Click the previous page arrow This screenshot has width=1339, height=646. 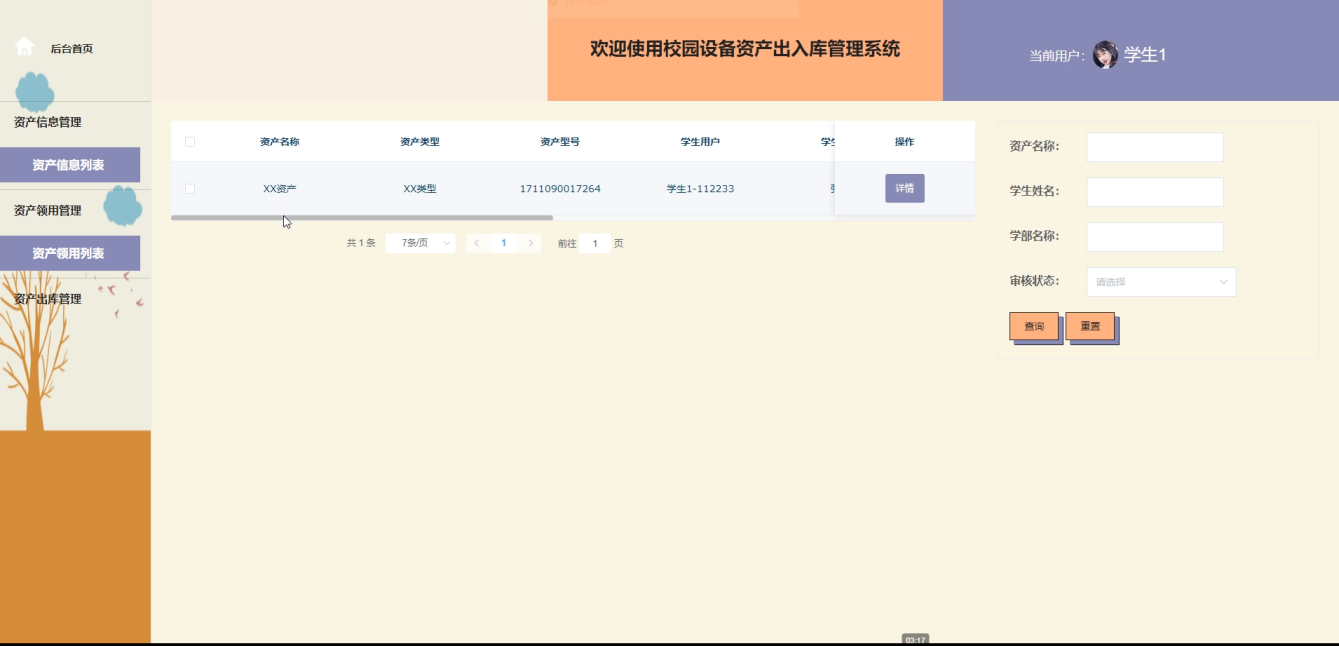[x=477, y=243]
